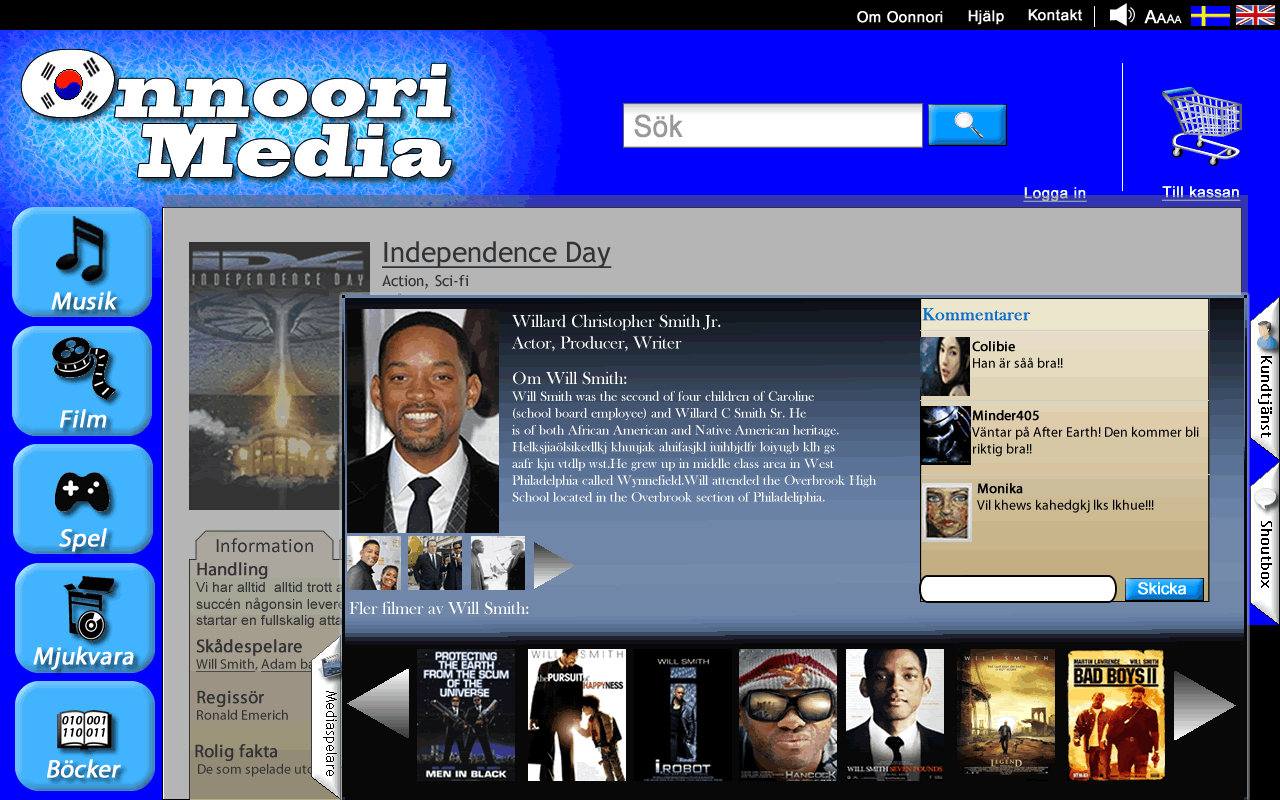Move film carousel left with arrow
Viewport: 1280px width, 800px height.
(x=378, y=704)
